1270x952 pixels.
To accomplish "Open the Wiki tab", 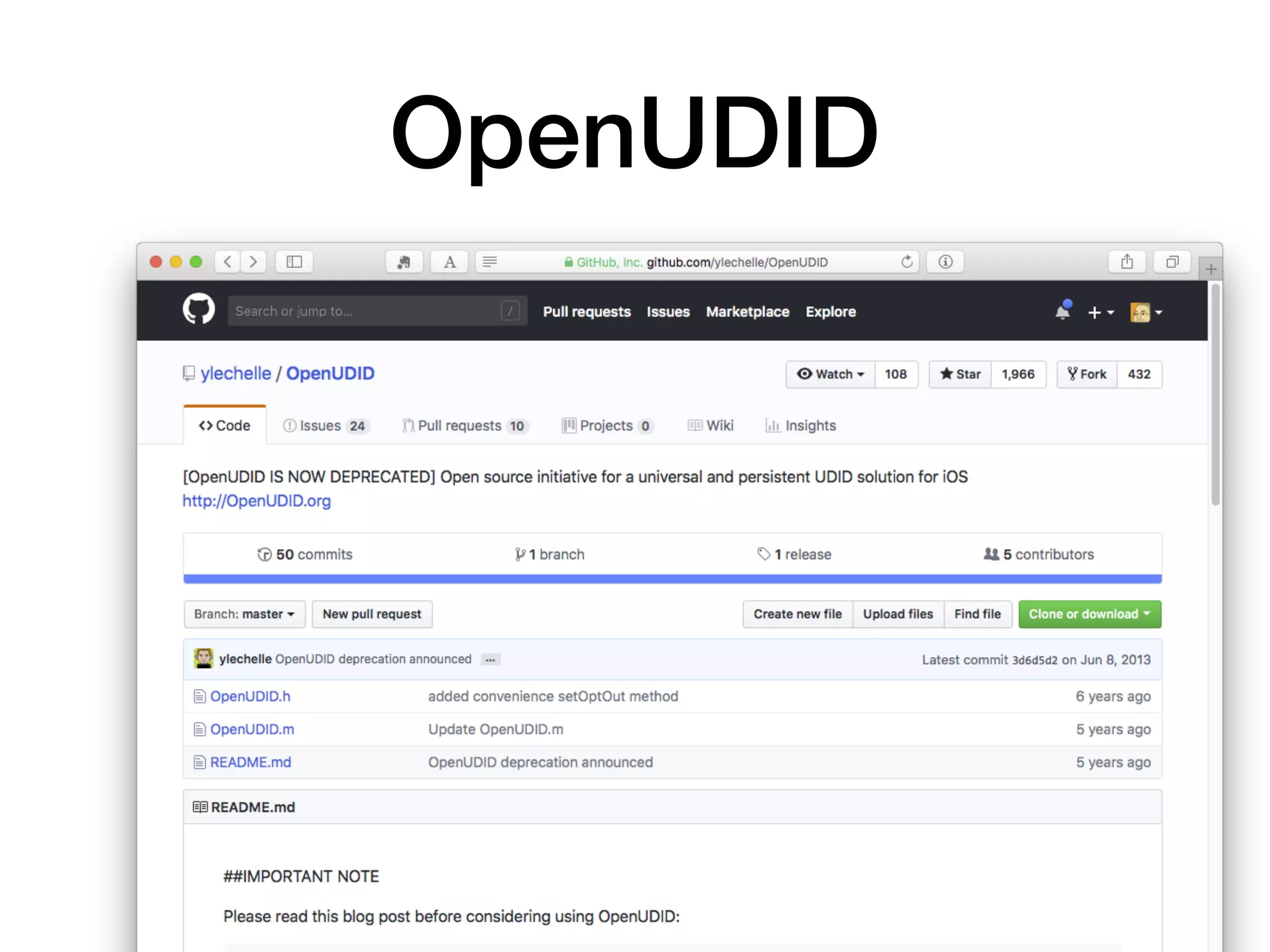I will pos(711,426).
